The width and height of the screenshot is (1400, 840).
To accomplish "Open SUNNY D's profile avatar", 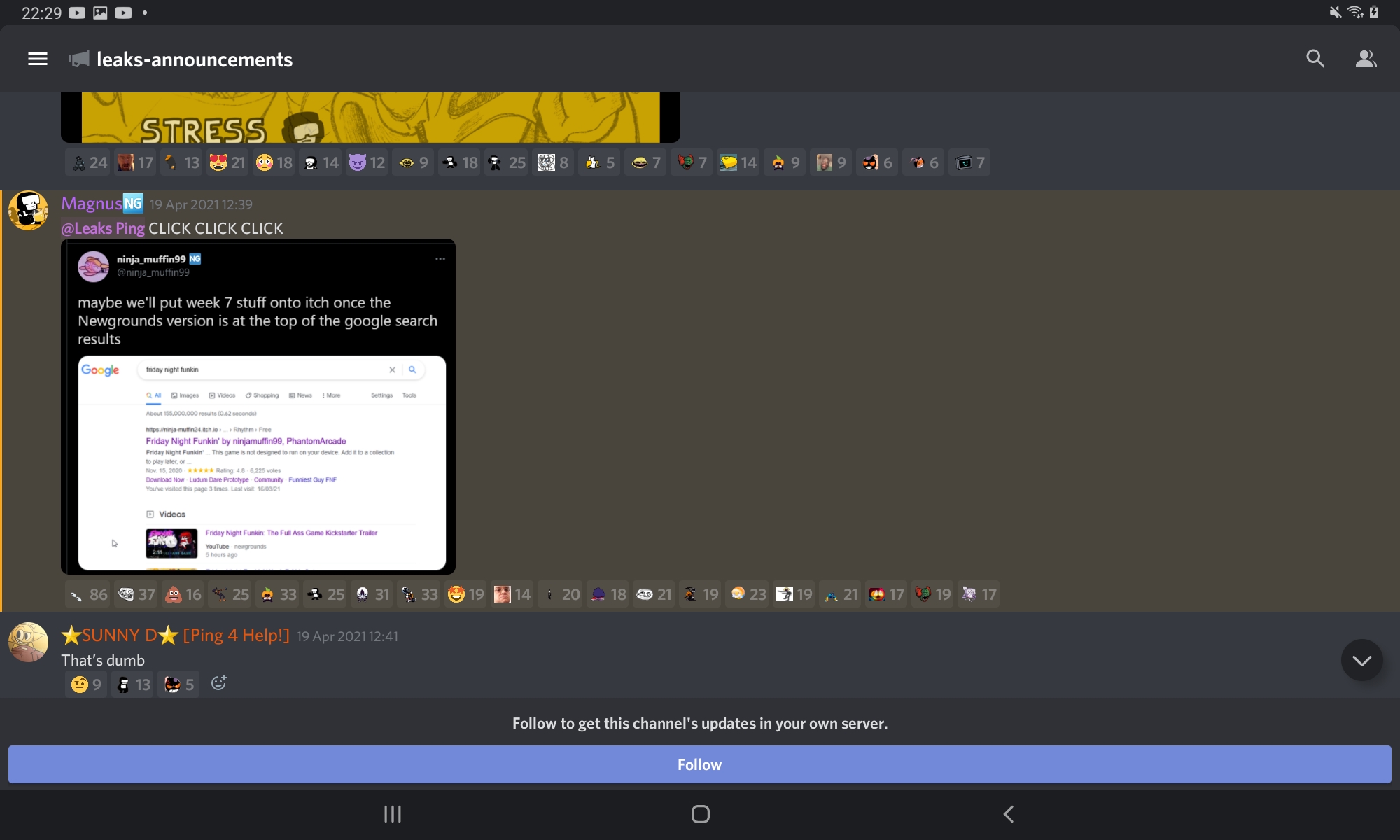I will pyautogui.click(x=28, y=642).
